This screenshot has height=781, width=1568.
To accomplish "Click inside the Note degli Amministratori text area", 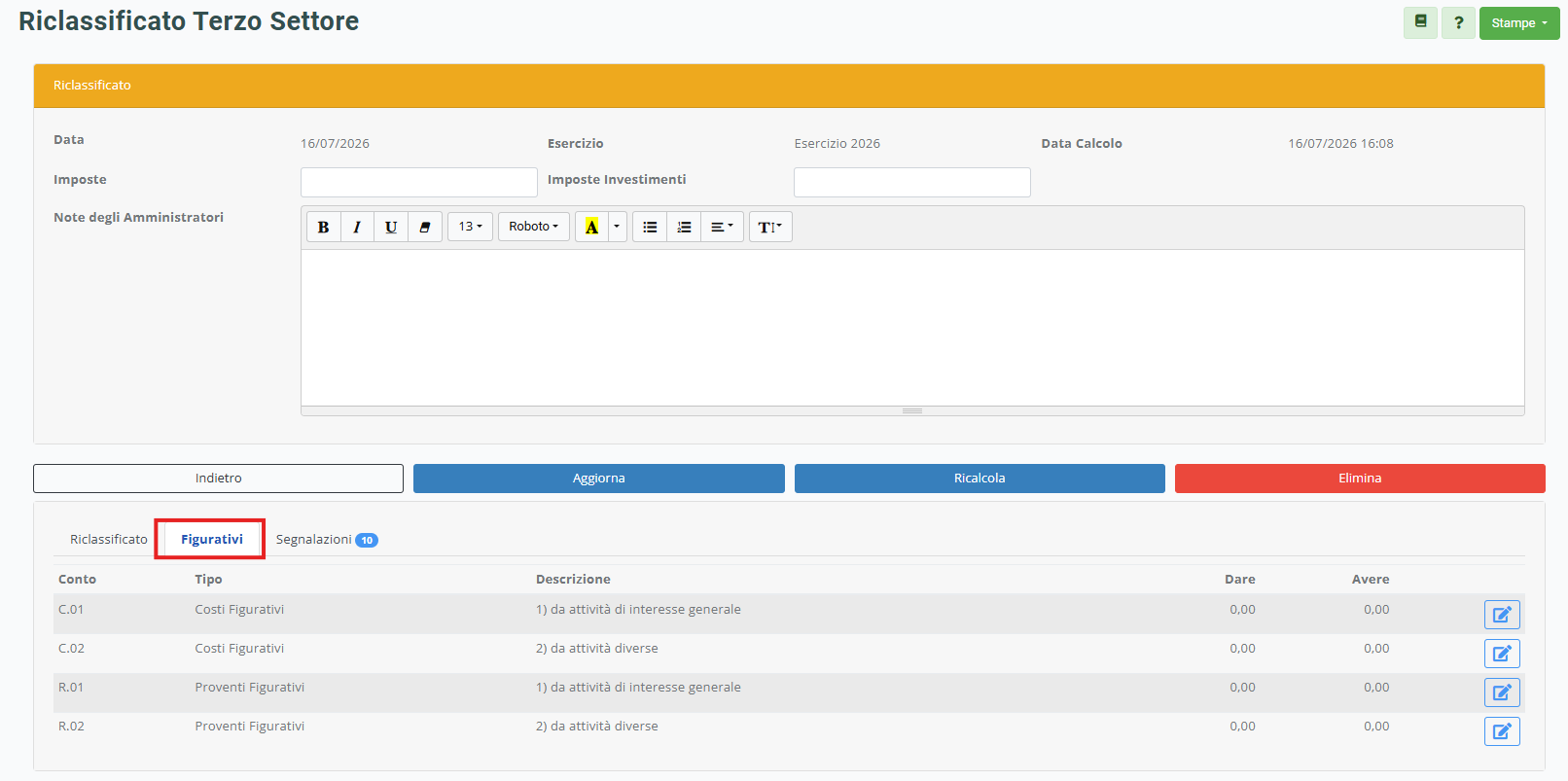I will pyautogui.click(x=912, y=328).
